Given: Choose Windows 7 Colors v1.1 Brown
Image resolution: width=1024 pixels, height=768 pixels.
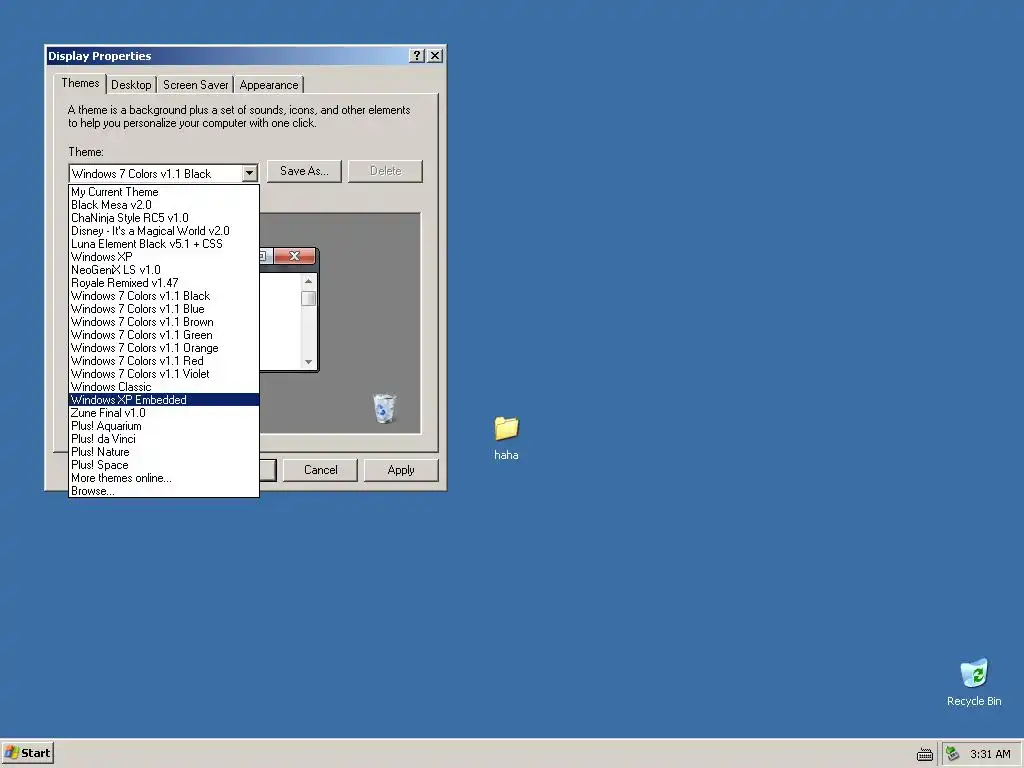Looking at the screenshot, I should tap(164, 322).
